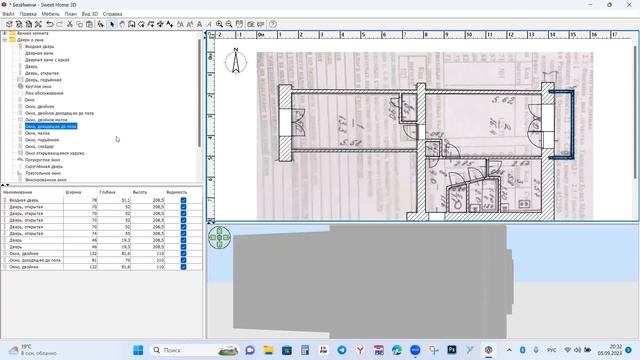Select Треугольное окно in the catalog
This screenshot has width=640, height=360.
pos(43,173)
